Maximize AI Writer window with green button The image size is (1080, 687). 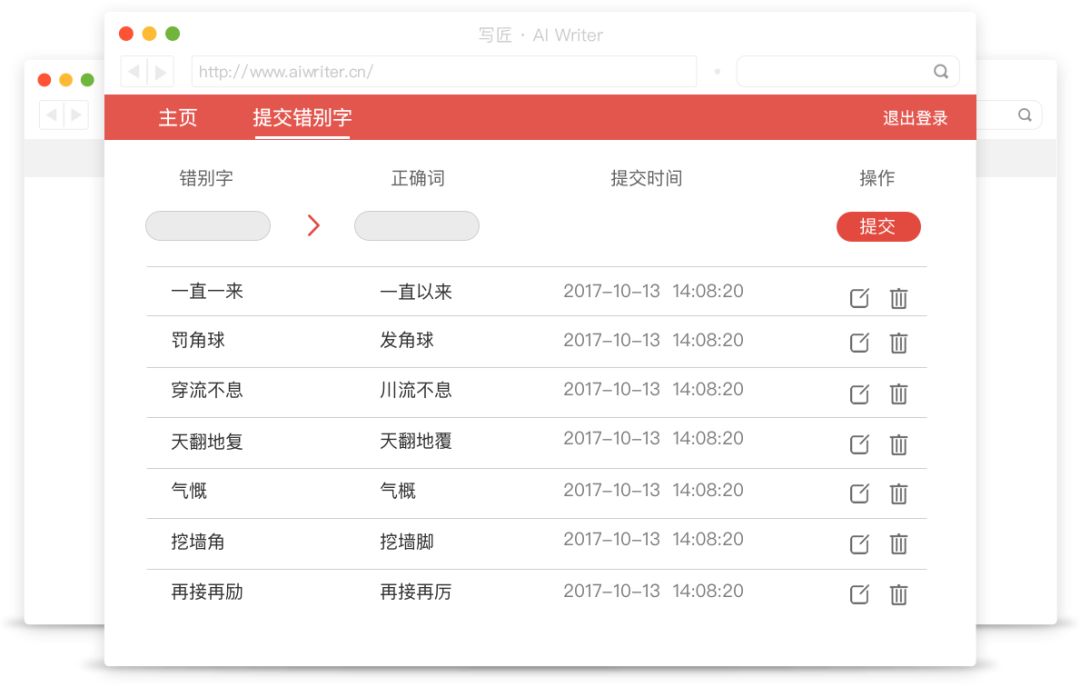click(x=173, y=34)
